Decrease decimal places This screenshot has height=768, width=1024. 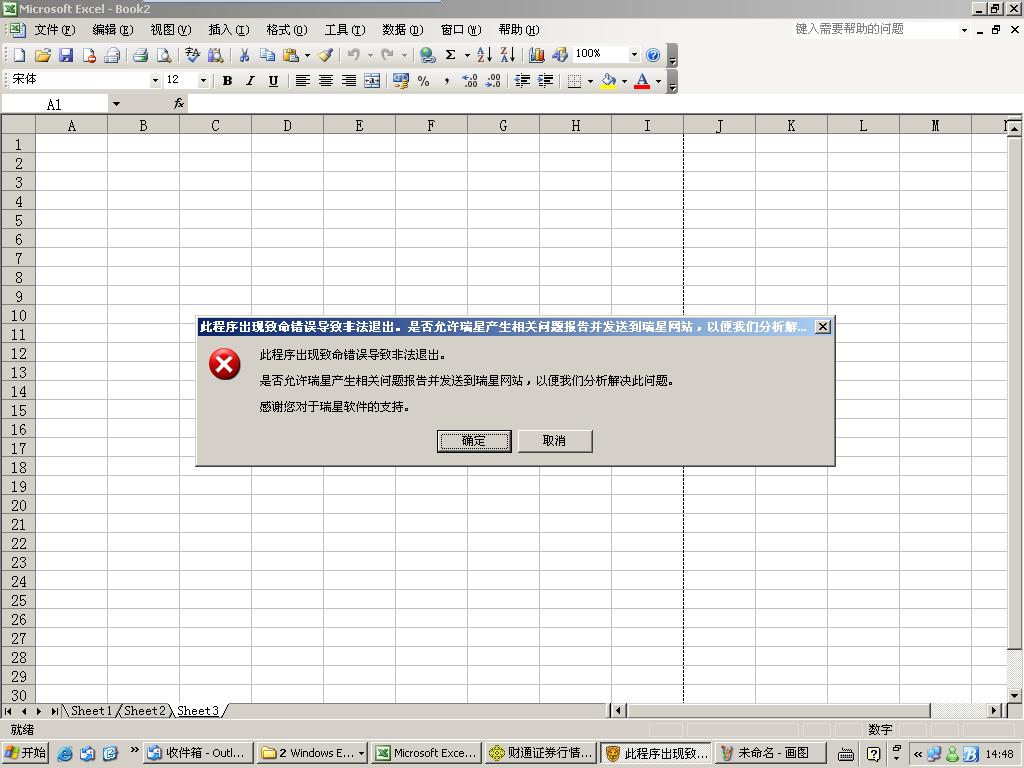(x=493, y=80)
